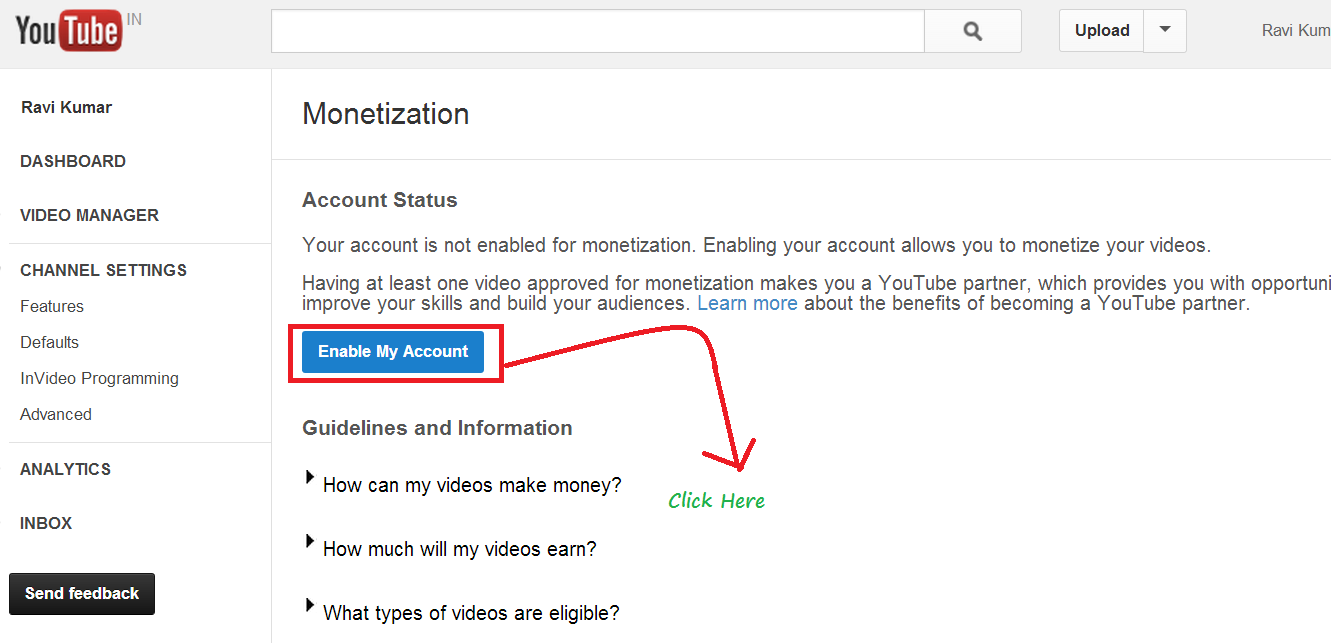Open the Dashboard section
Screen dimensions: 1331x643
click(x=72, y=161)
